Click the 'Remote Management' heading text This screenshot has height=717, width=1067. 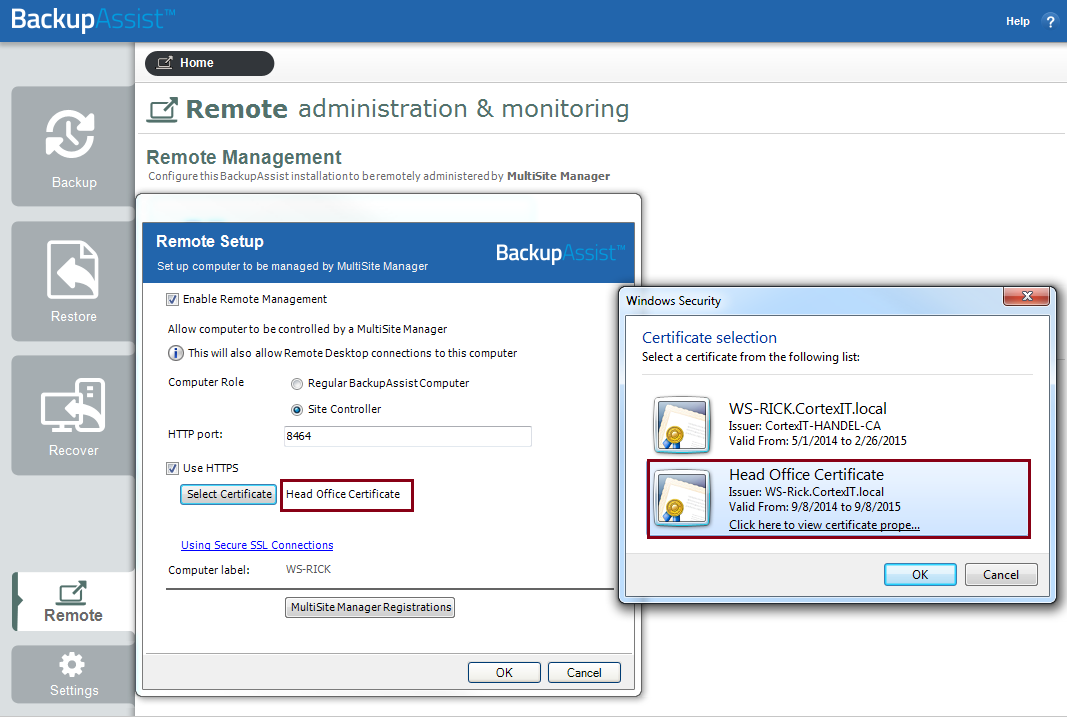[x=244, y=157]
